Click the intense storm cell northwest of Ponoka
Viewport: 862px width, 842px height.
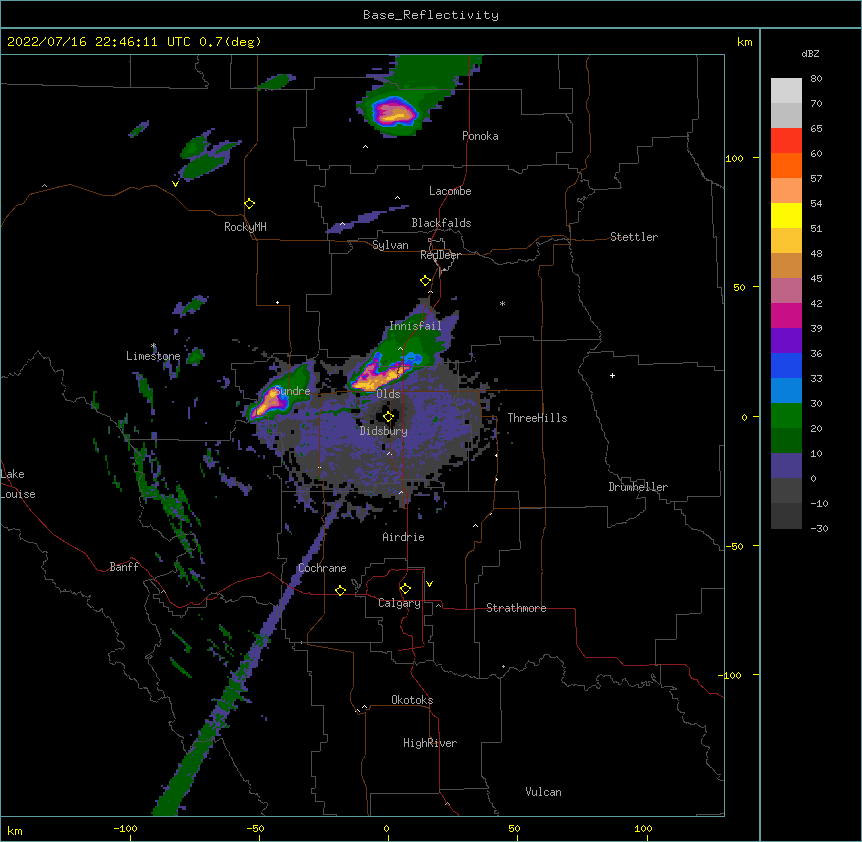click(395, 112)
